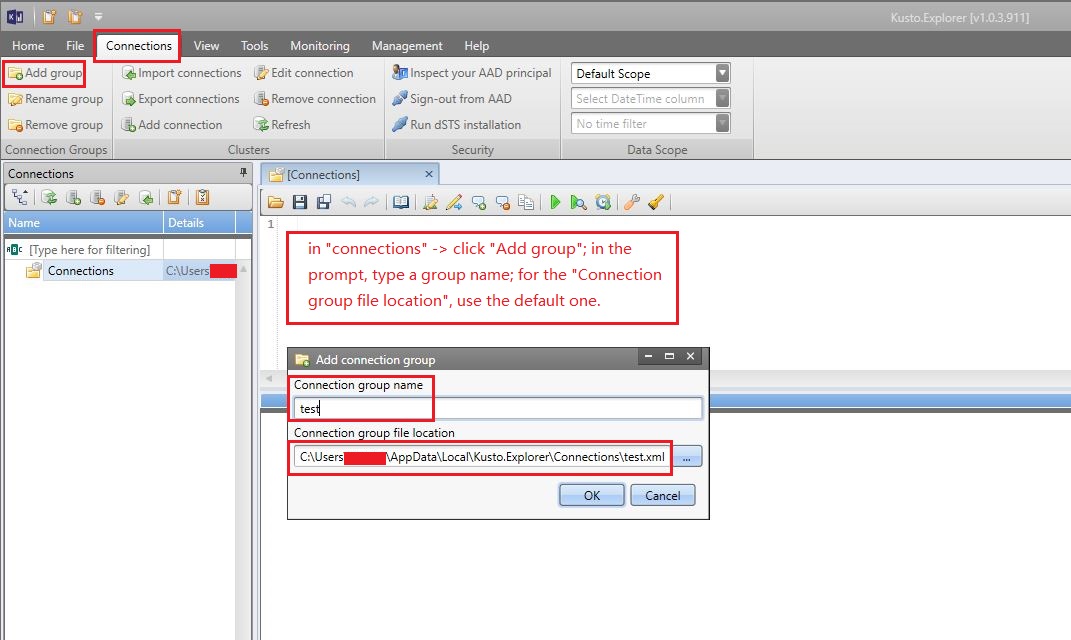The height and width of the screenshot is (640, 1071).
Task: Close the [Connections] document tab
Action: point(429,174)
